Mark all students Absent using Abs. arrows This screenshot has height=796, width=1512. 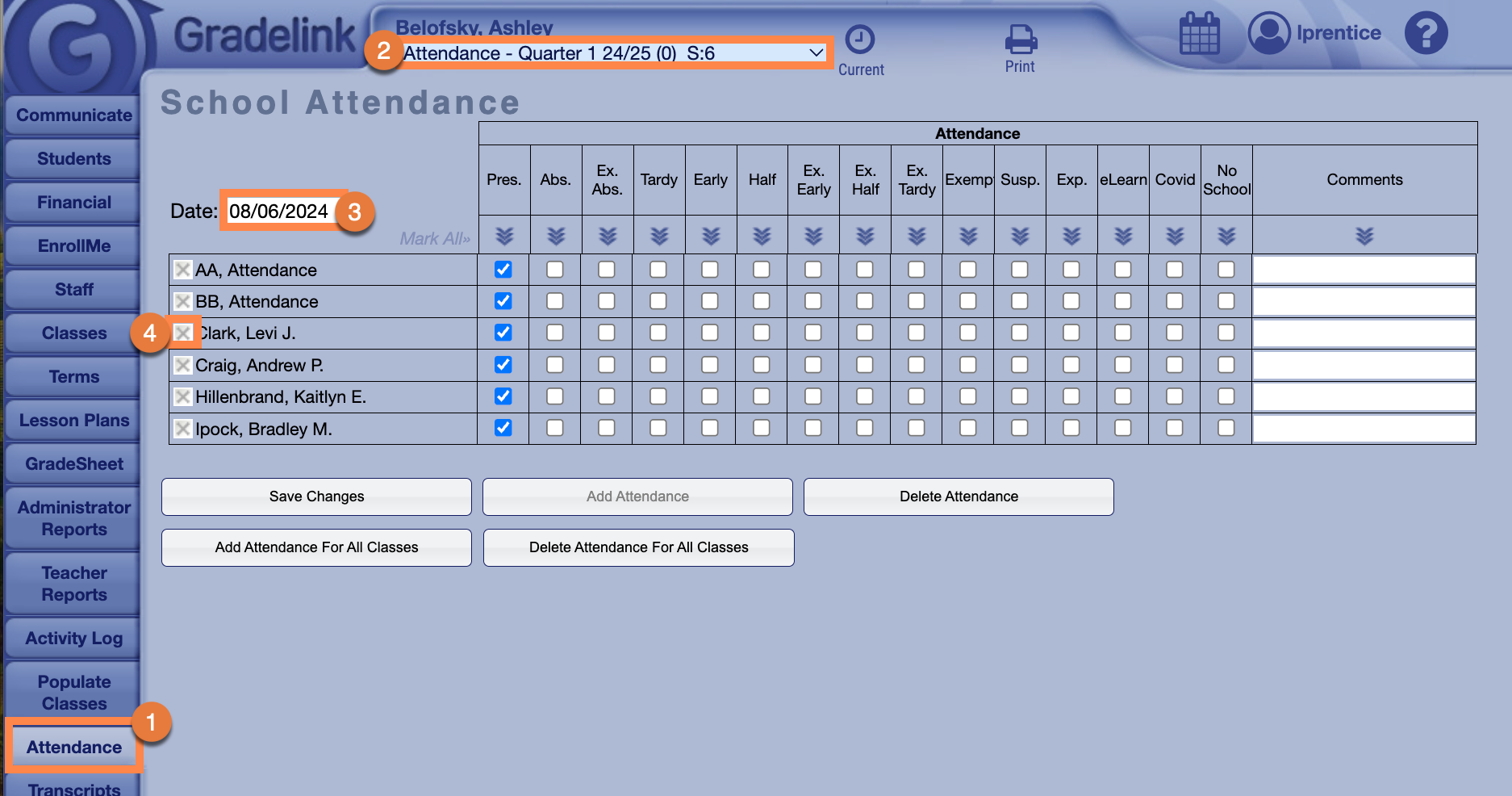(556, 236)
